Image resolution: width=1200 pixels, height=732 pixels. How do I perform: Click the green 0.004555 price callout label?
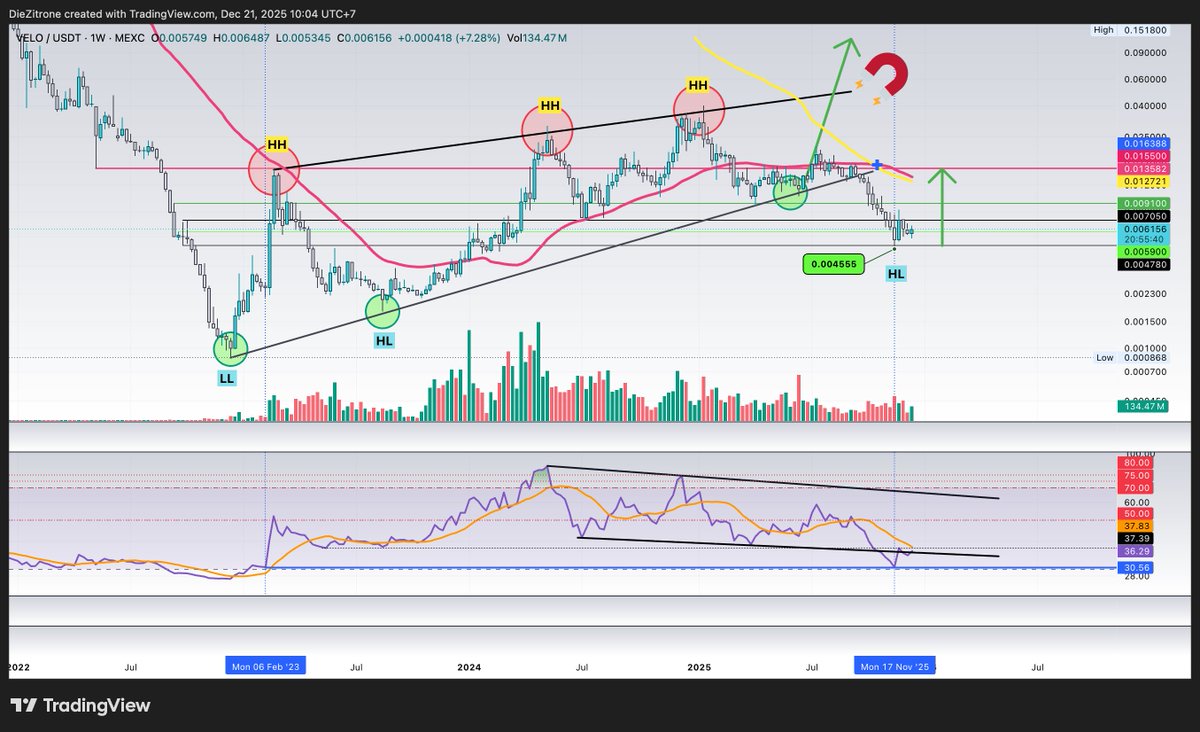(832, 266)
